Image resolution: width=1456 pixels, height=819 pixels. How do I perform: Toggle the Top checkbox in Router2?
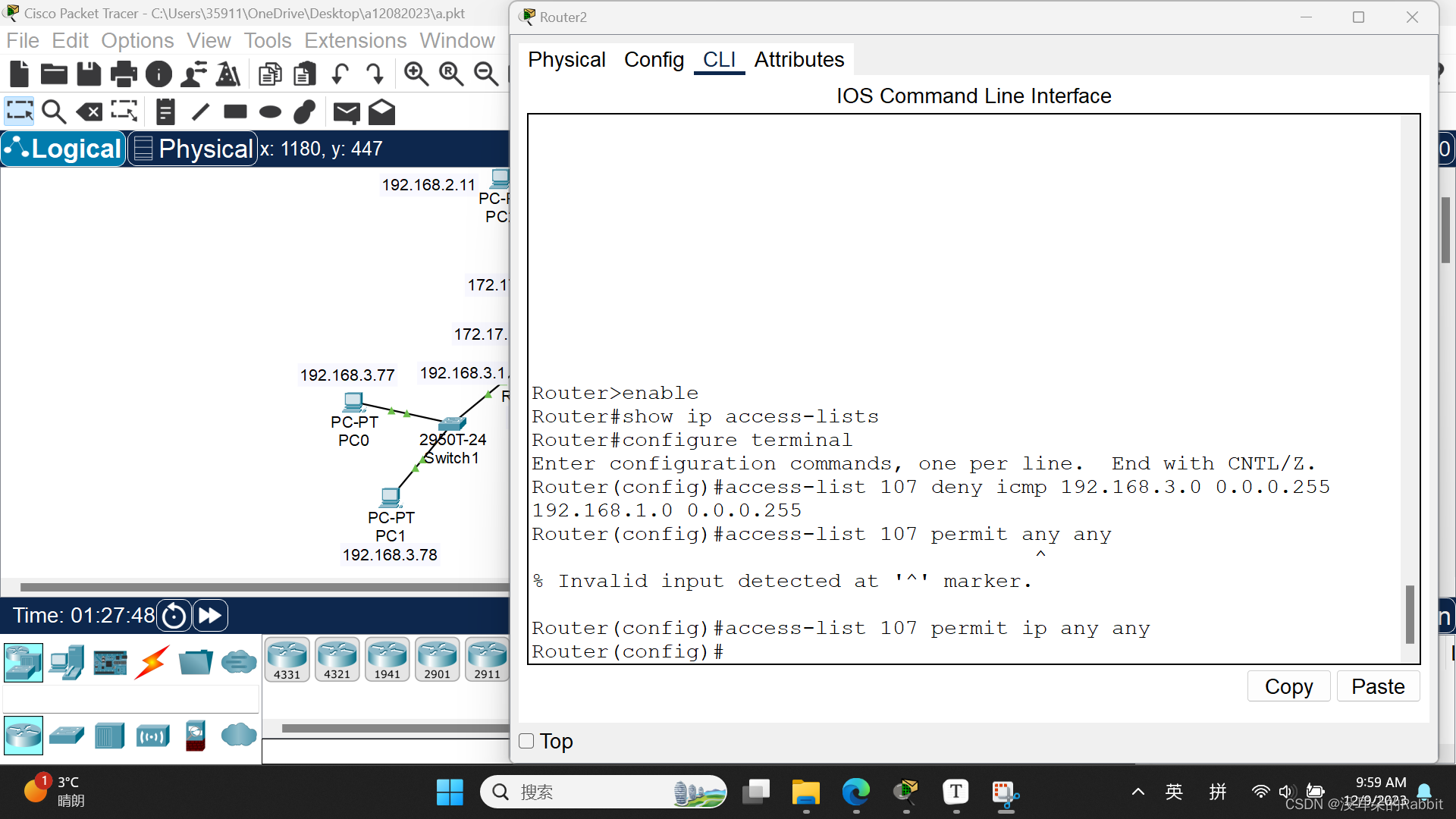526,741
